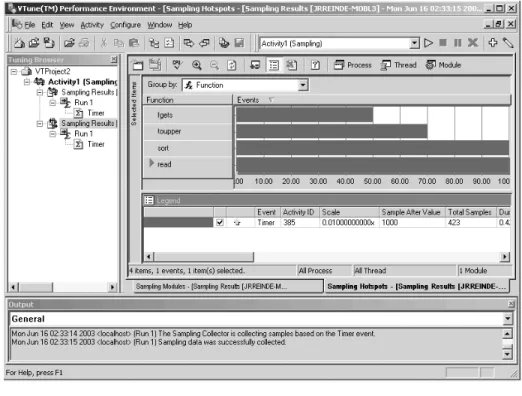Click the cancel X icon beside pause
The image size is (522, 396).
point(473,43)
